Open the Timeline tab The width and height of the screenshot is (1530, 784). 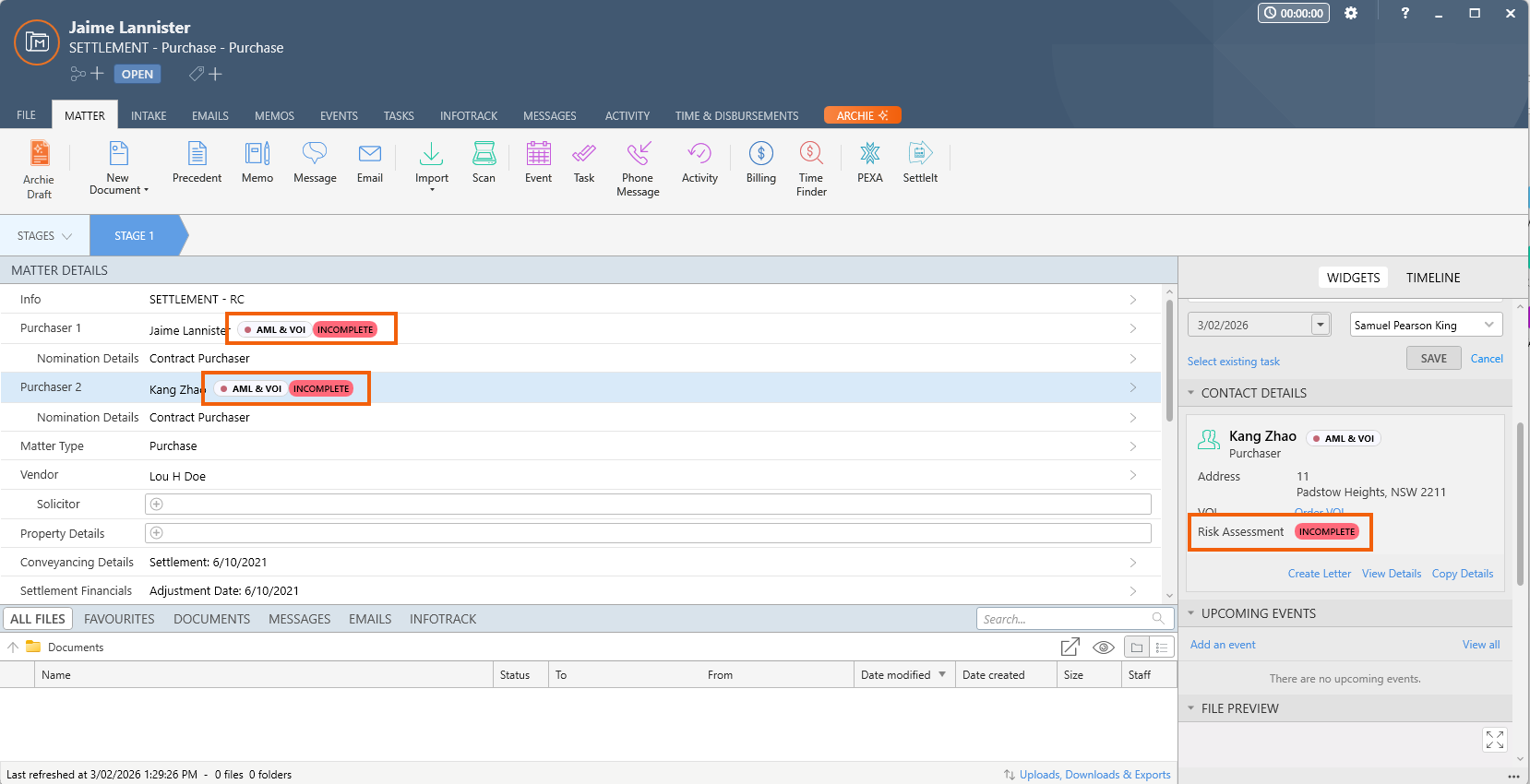pyautogui.click(x=1432, y=278)
